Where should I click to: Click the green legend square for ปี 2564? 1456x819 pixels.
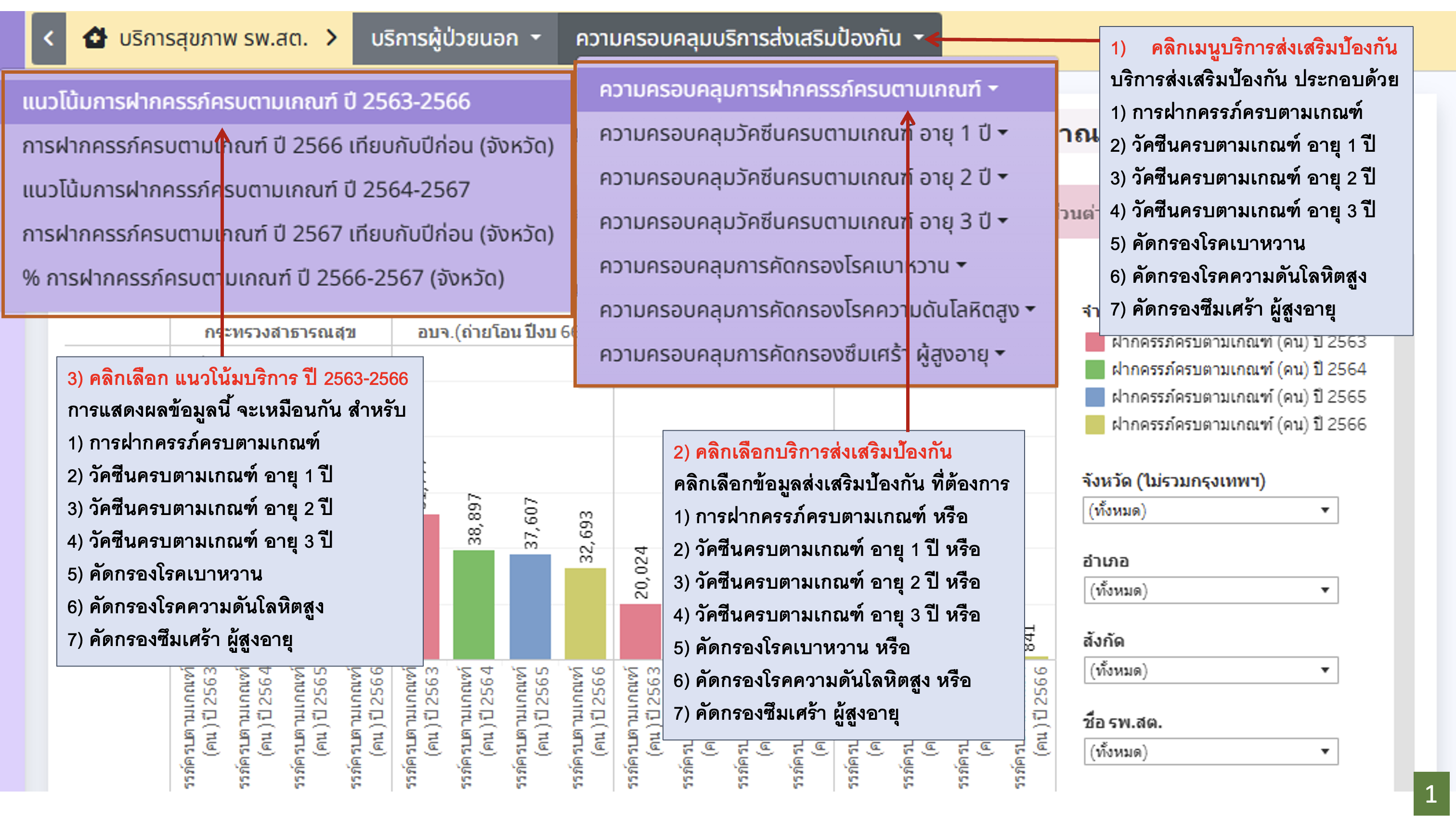pos(1094,370)
